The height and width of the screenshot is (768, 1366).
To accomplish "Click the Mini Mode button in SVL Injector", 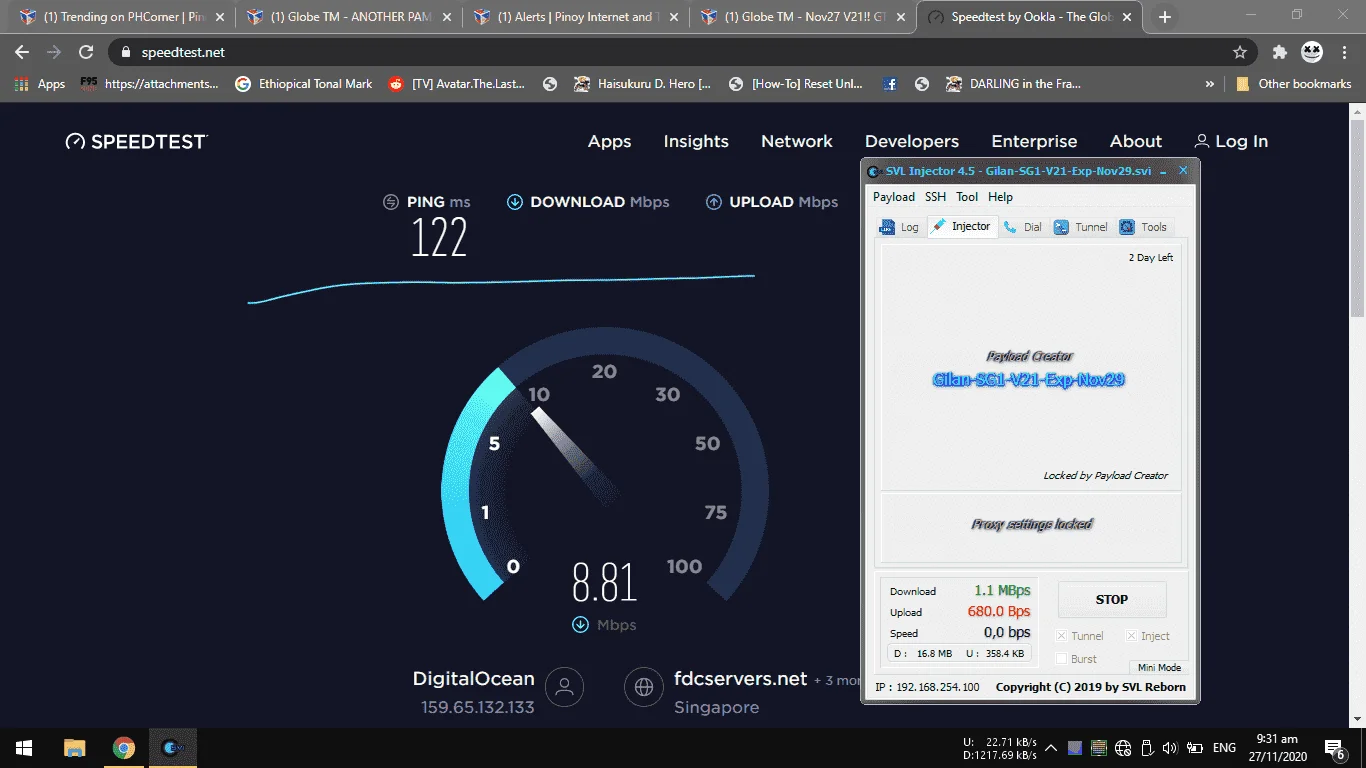I will pyautogui.click(x=1159, y=667).
